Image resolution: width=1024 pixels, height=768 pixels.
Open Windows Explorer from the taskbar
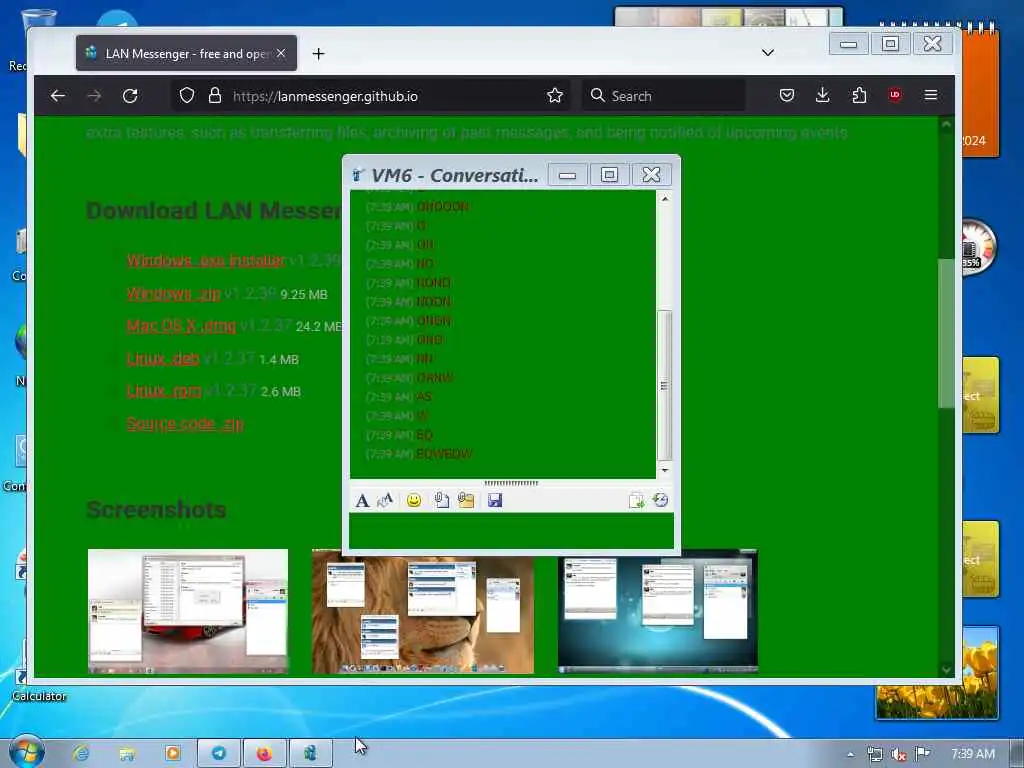coord(127,754)
